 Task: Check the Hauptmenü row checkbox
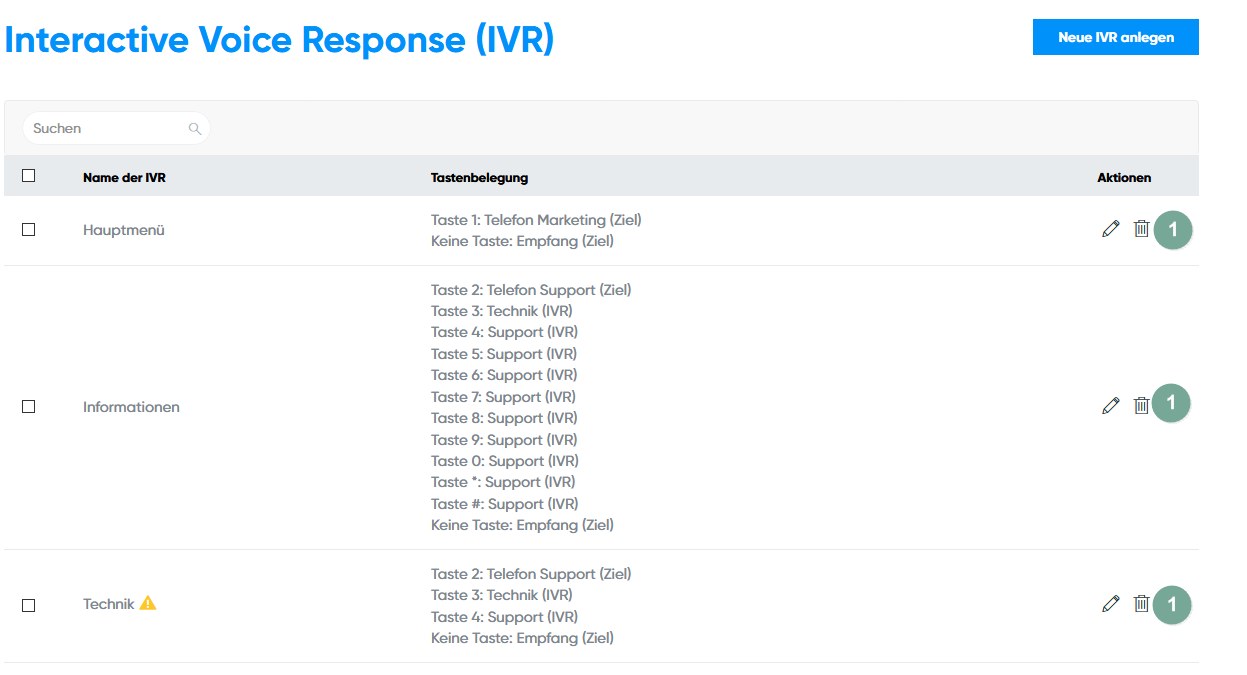pyautogui.click(x=29, y=230)
